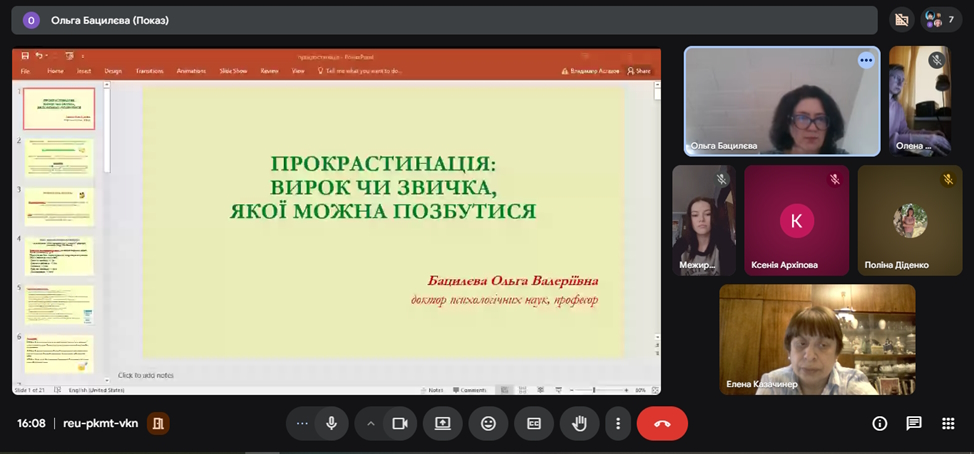Open the emoji reactions button
The width and height of the screenshot is (974, 454).
click(488, 423)
